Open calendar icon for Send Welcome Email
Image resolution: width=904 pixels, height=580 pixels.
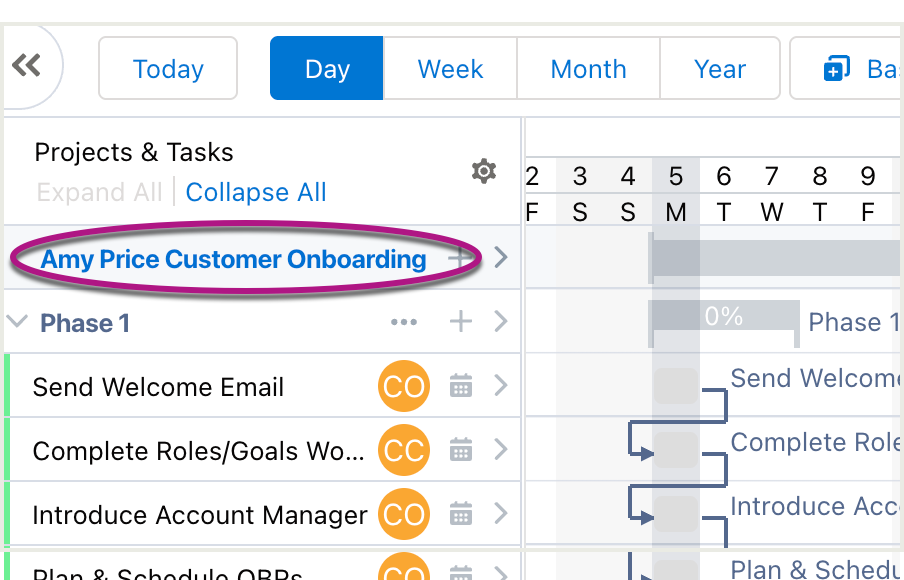(461, 385)
